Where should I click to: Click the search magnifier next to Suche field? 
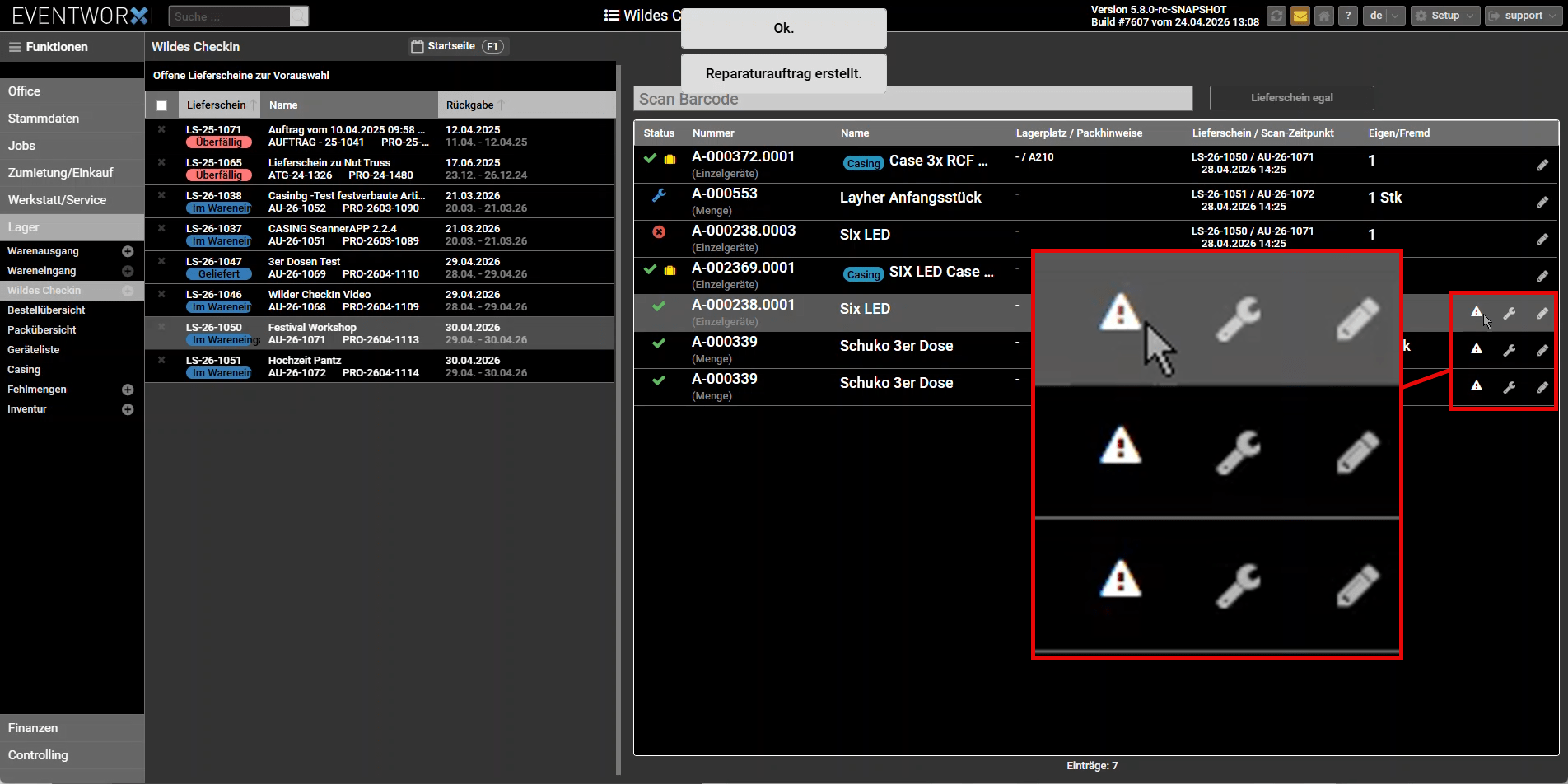(x=300, y=16)
